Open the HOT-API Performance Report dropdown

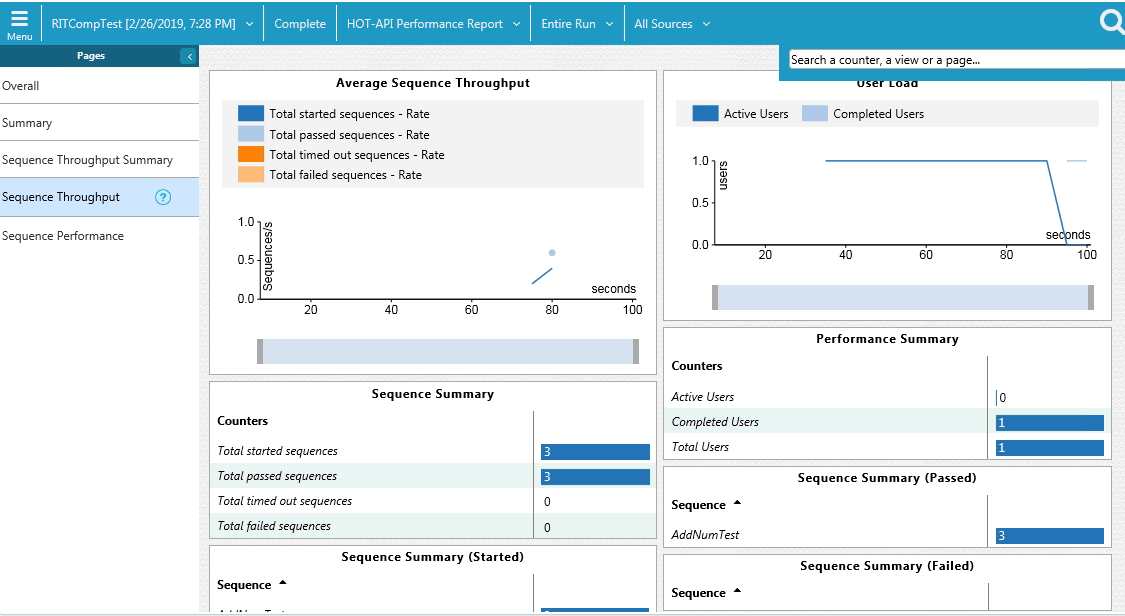point(433,21)
